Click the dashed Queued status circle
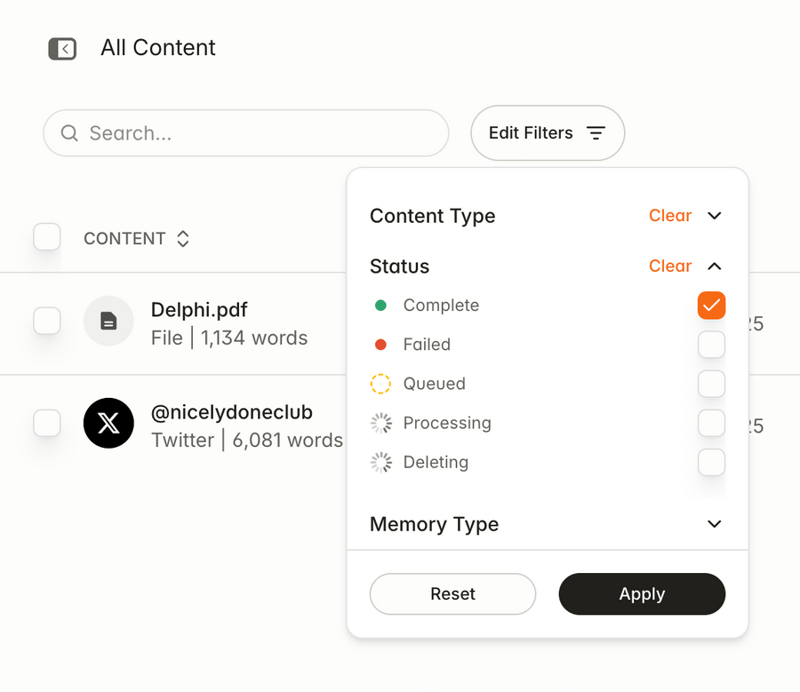 coord(380,384)
